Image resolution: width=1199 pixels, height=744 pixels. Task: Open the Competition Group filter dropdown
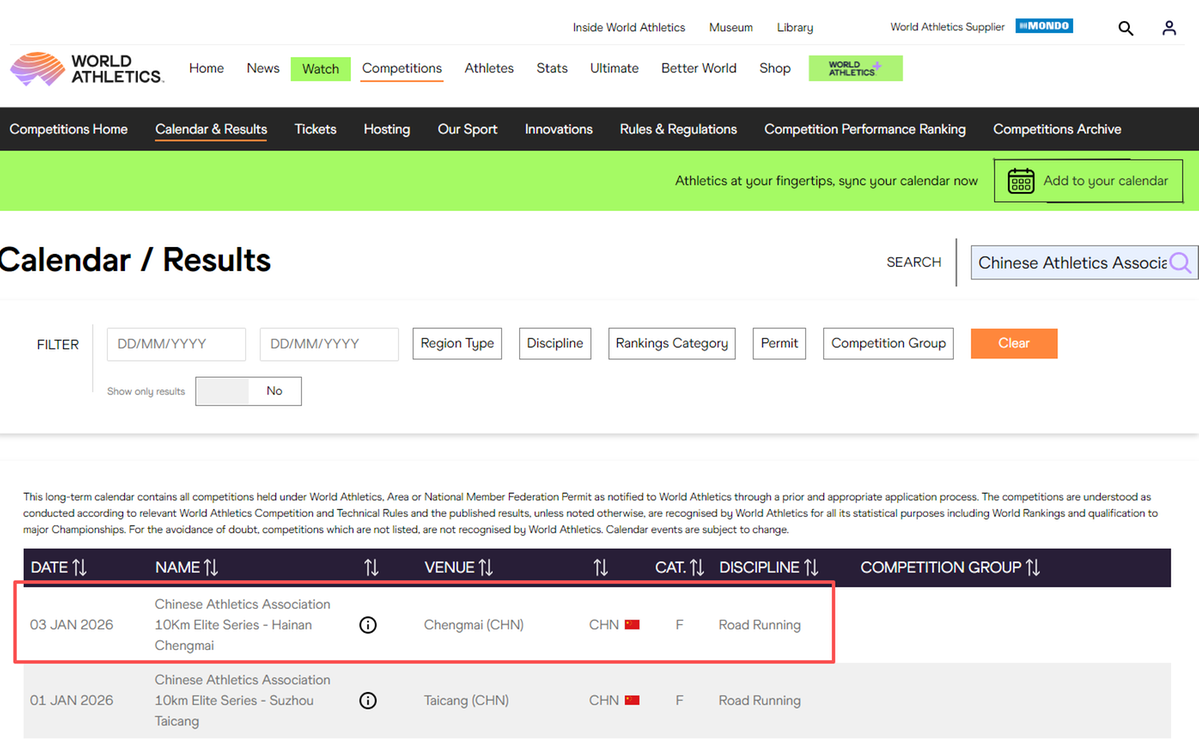click(x=888, y=343)
